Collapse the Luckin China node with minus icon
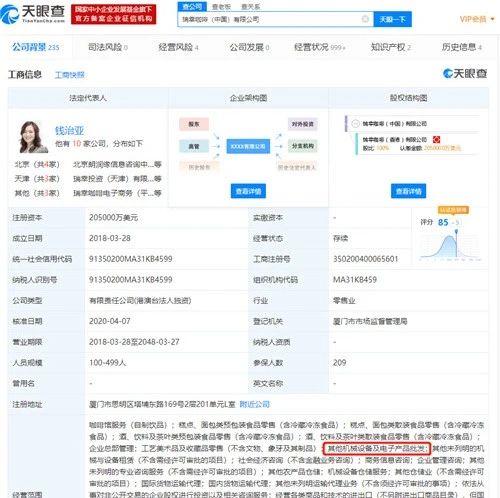Screen dimensions: 500x498 click(x=355, y=124)
